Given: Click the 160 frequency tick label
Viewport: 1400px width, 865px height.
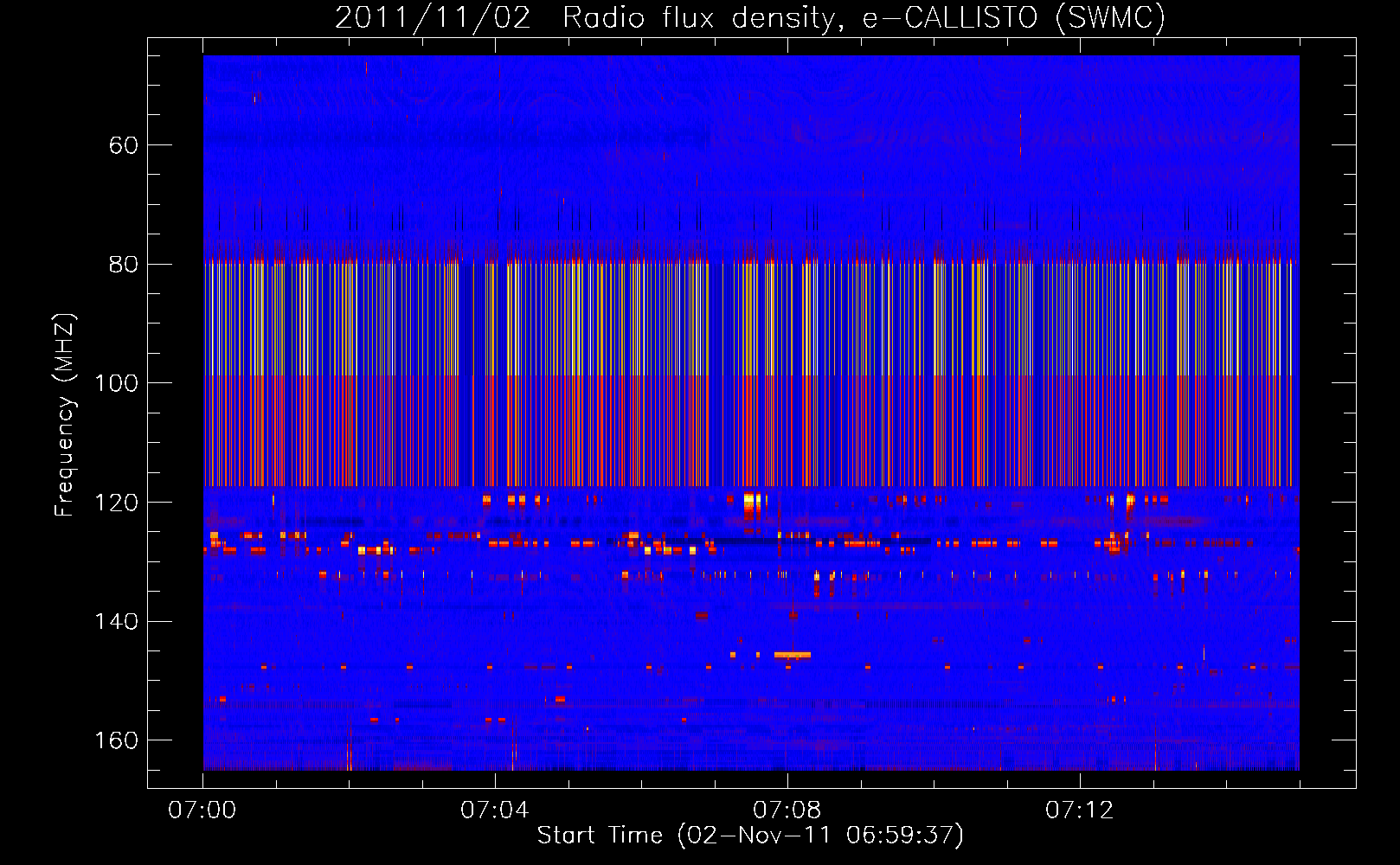Looking at the screenshot, I should (117, 740).
